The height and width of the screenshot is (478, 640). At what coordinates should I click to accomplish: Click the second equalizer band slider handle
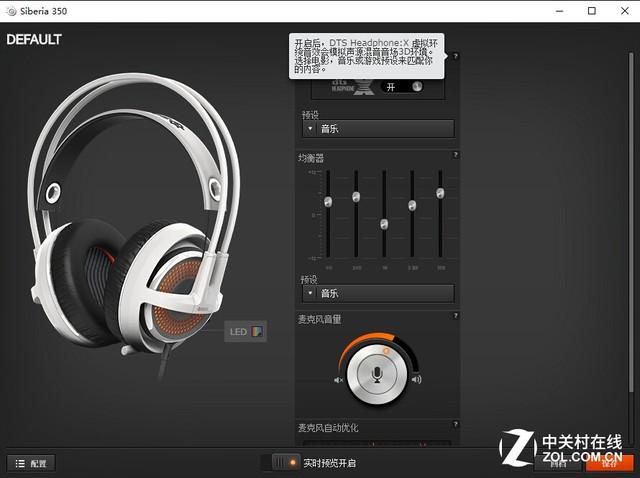pyautogui.click(x=356, y=197)
